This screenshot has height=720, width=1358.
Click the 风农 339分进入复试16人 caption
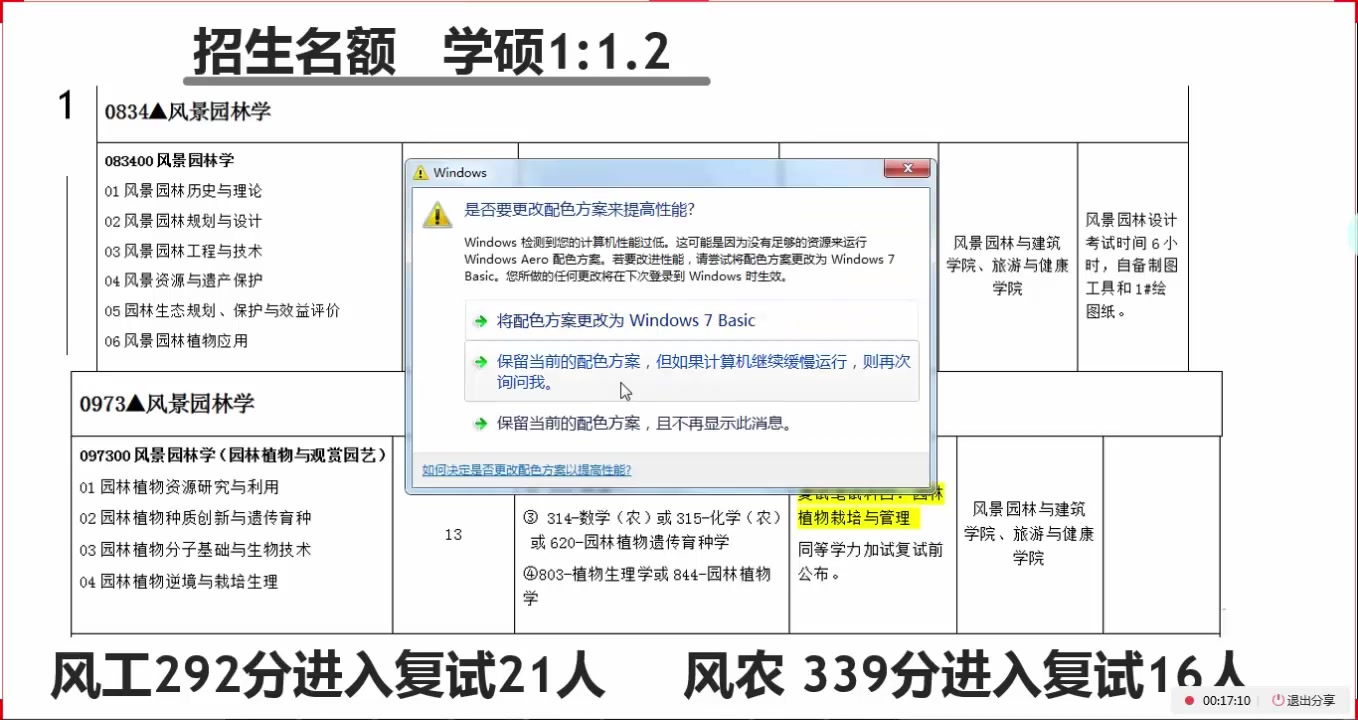point(965,674)
